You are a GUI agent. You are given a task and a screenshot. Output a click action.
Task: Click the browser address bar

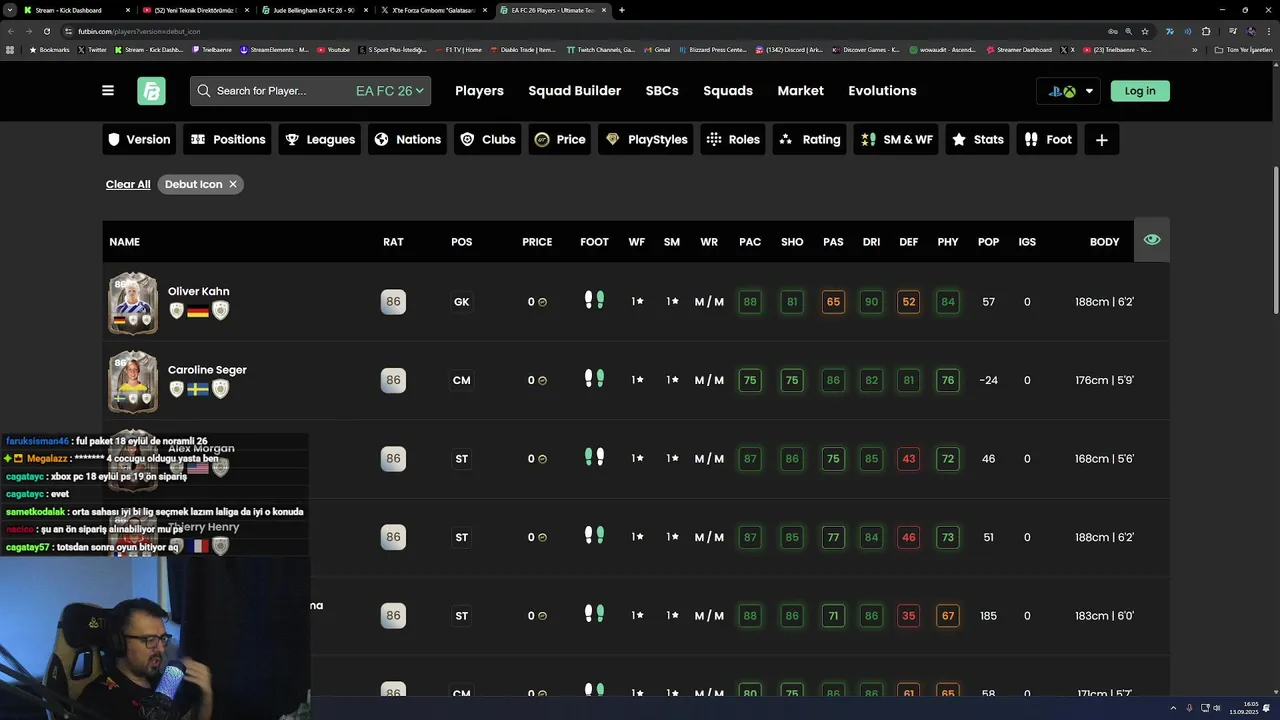point(580,31)
